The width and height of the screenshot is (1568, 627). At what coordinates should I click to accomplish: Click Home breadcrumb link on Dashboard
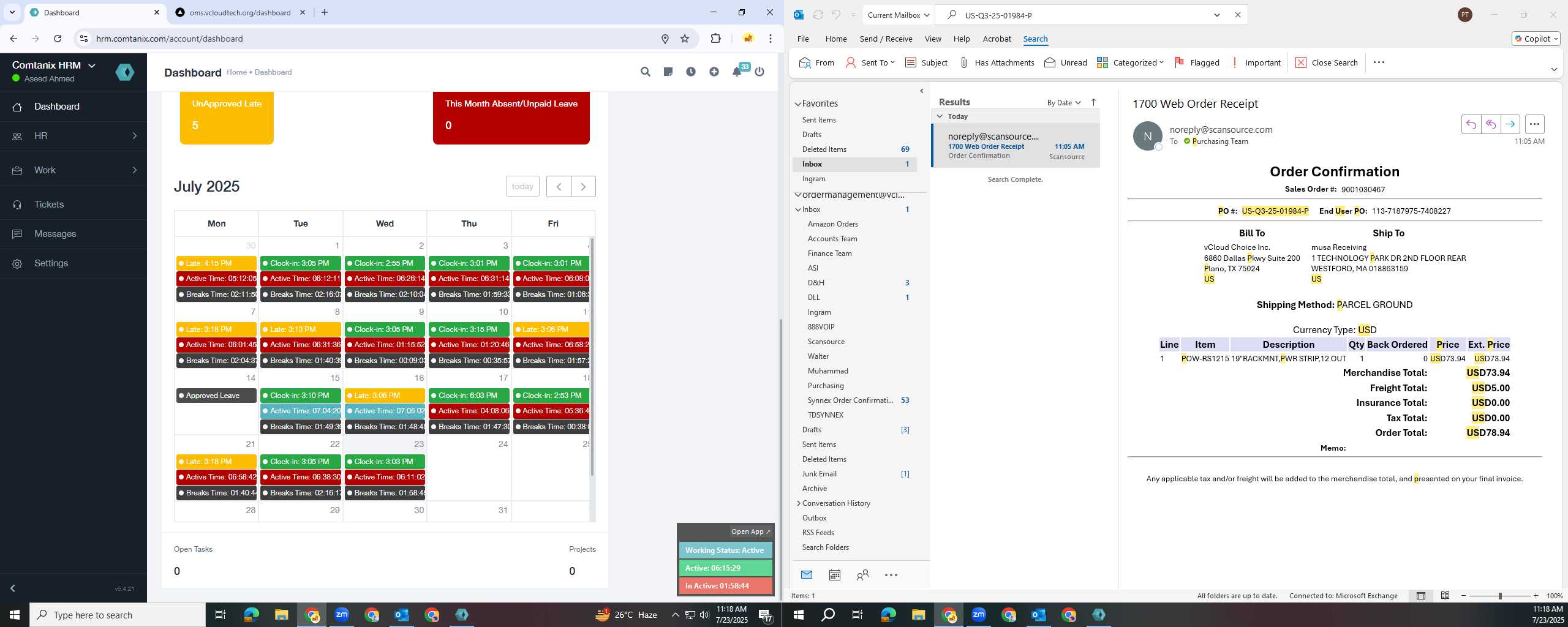(236, 72)
